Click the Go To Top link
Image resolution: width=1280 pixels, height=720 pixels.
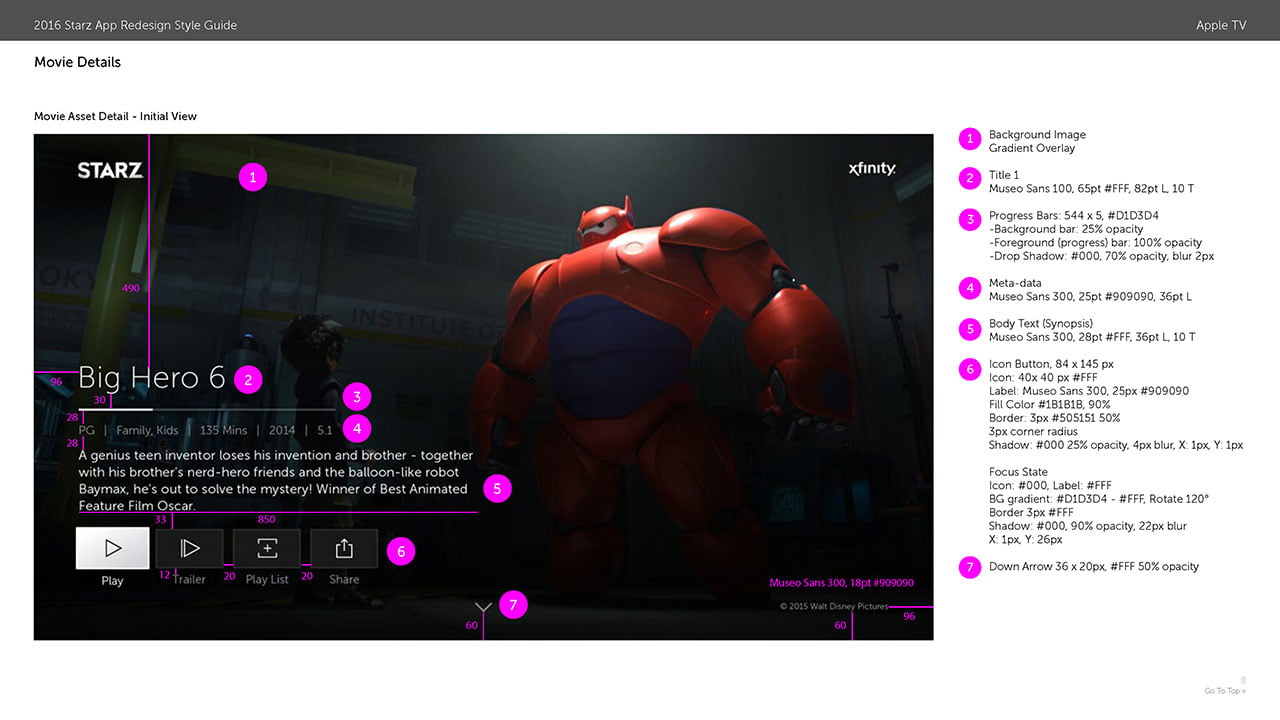click(x=1225, y=691)
